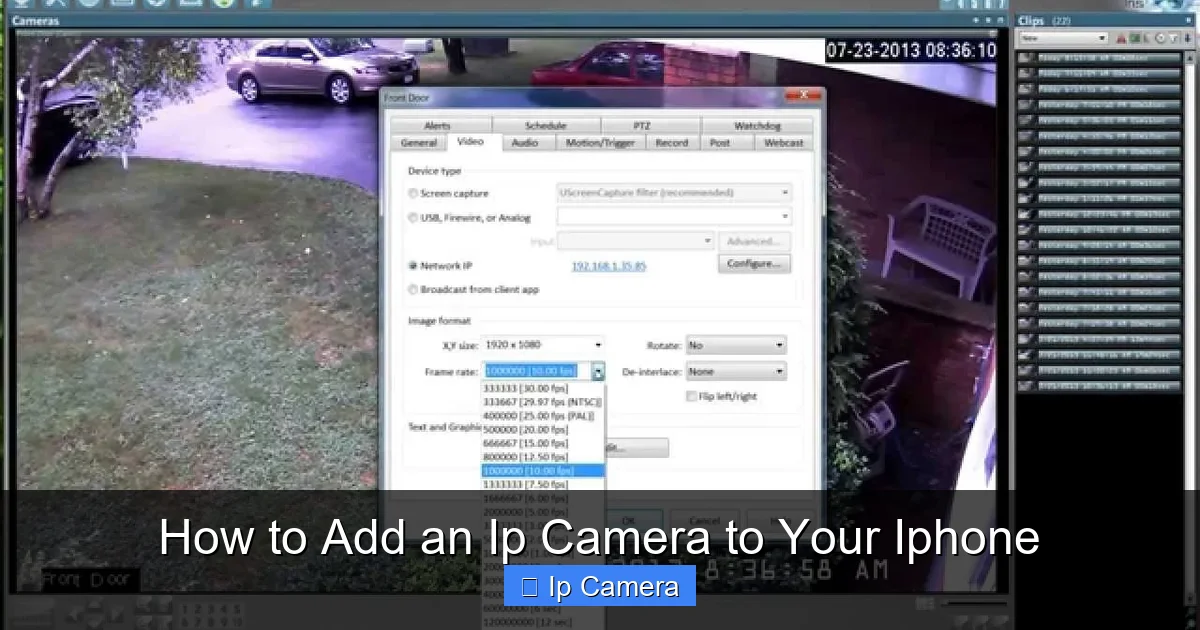Switch to the Motion/Trigger tab
This screenshot has width=1200, height=630.
600,143
